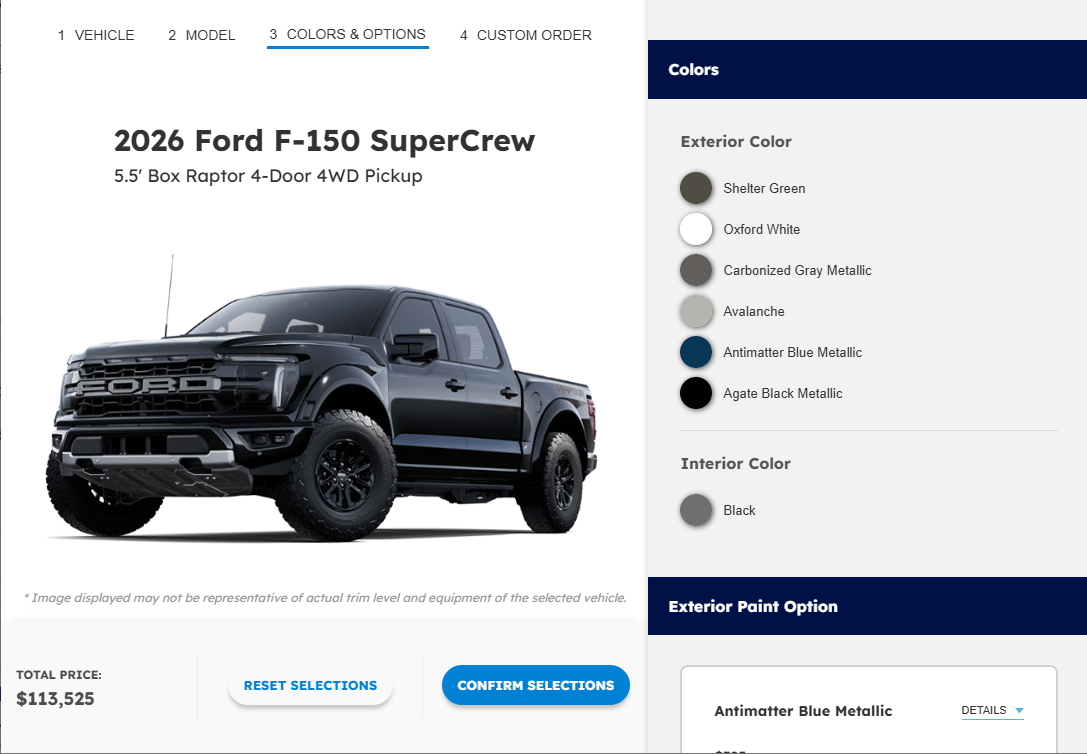1087x754 pixels.
Task: Click the Exterior Paint Option header bar
Action: tap(867, 606)
